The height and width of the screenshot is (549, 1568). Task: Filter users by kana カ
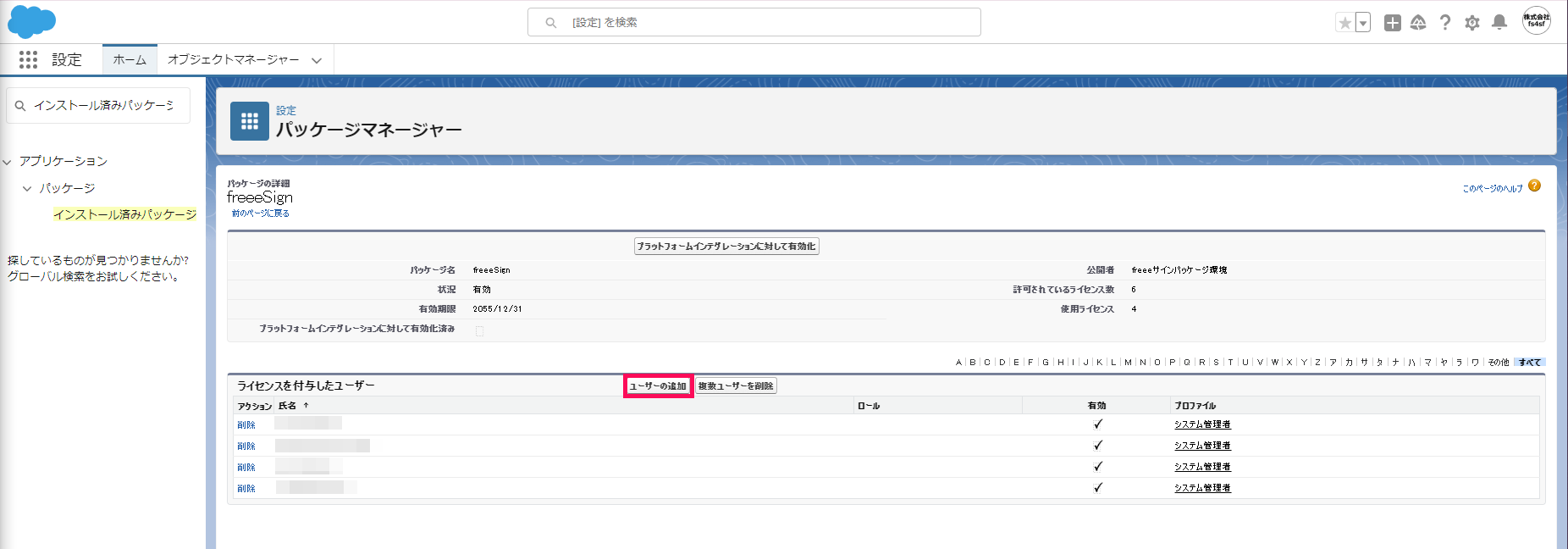[x=1349, y=363]
